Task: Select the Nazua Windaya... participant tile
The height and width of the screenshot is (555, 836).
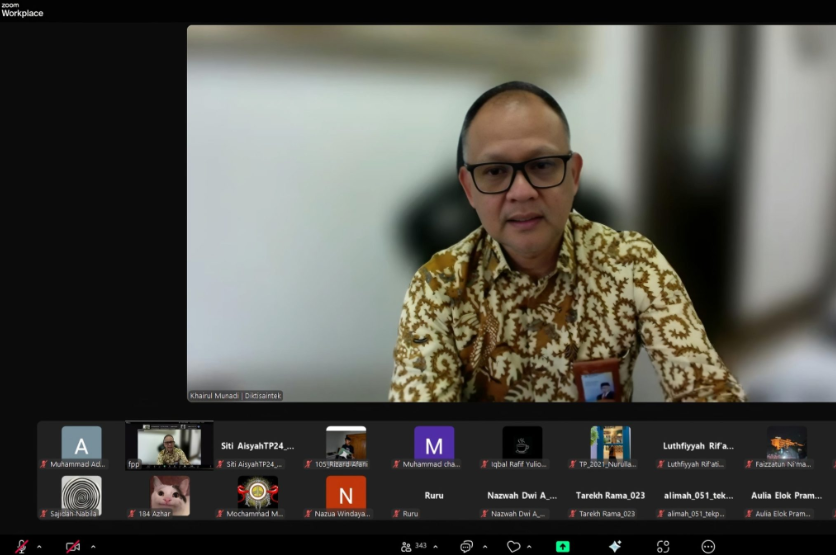Action: click(x=346, y=496)
